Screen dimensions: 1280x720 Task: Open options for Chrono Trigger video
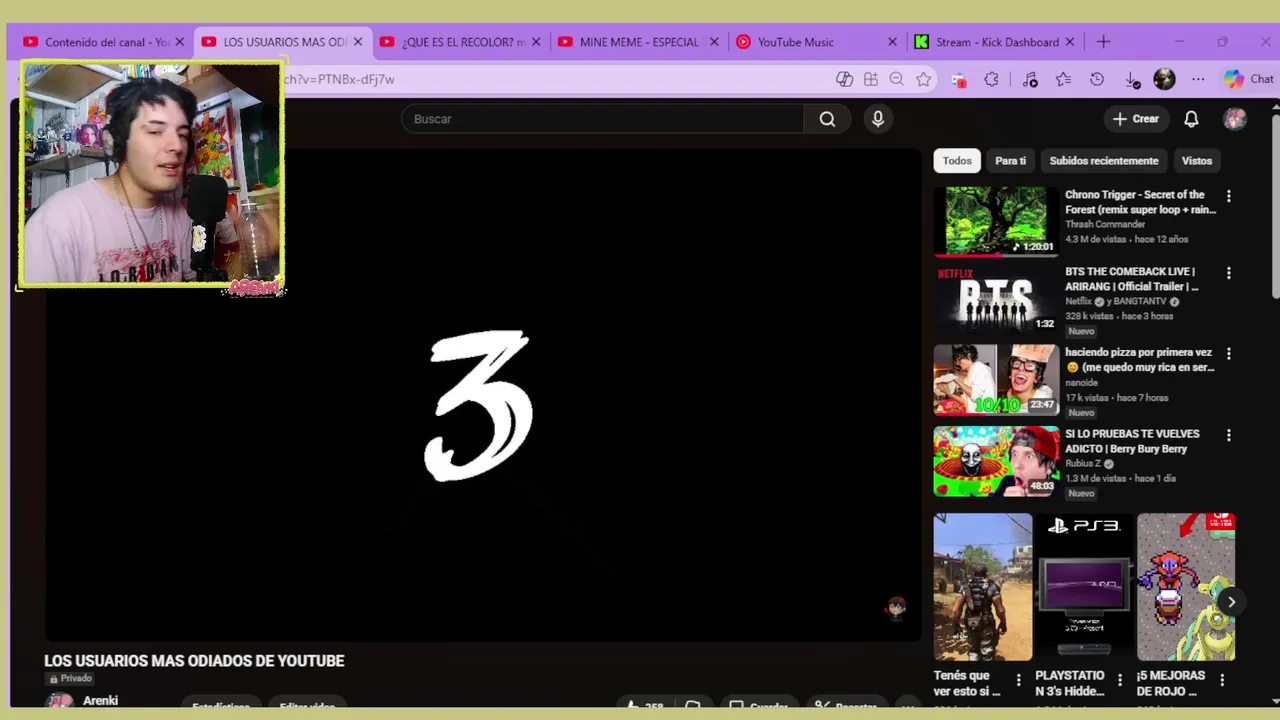click(x=1229, y=197)
